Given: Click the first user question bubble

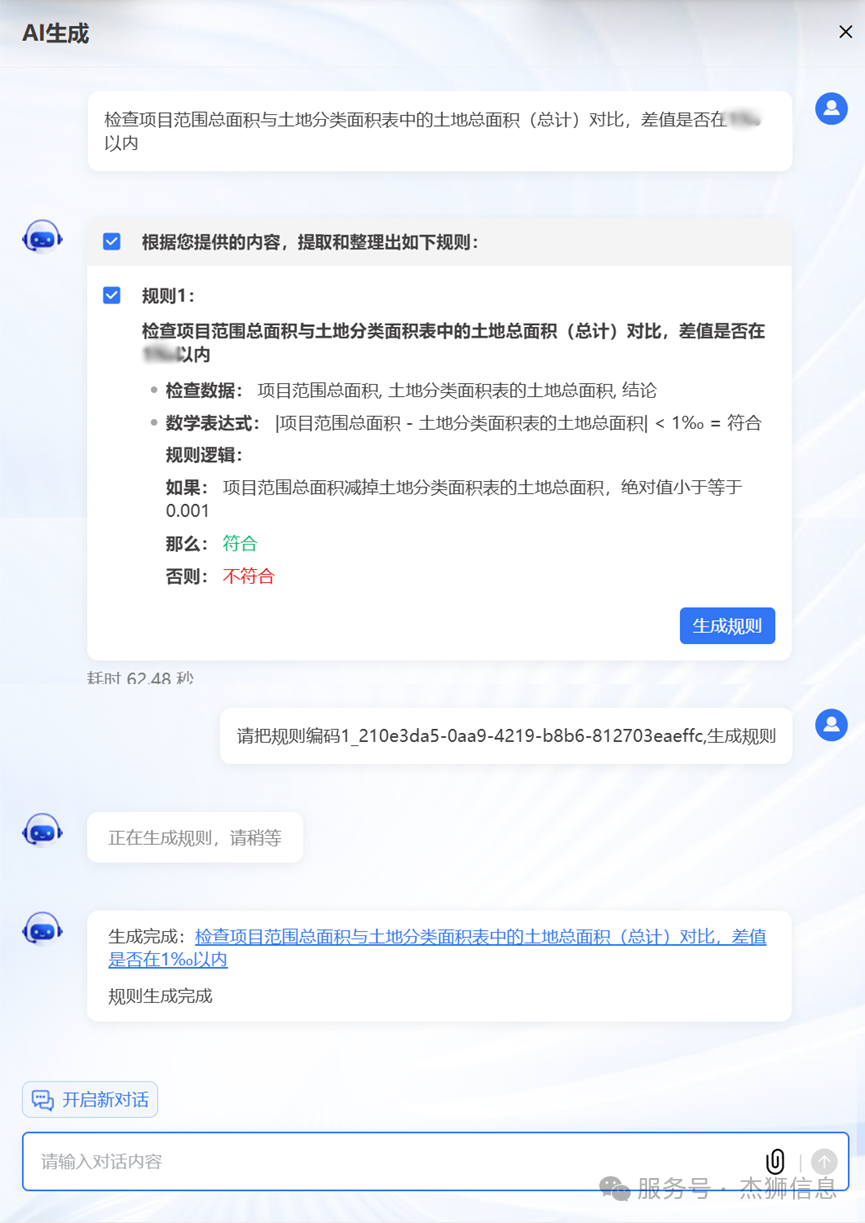Looking at the screenshot, I should tap(440, 131).
